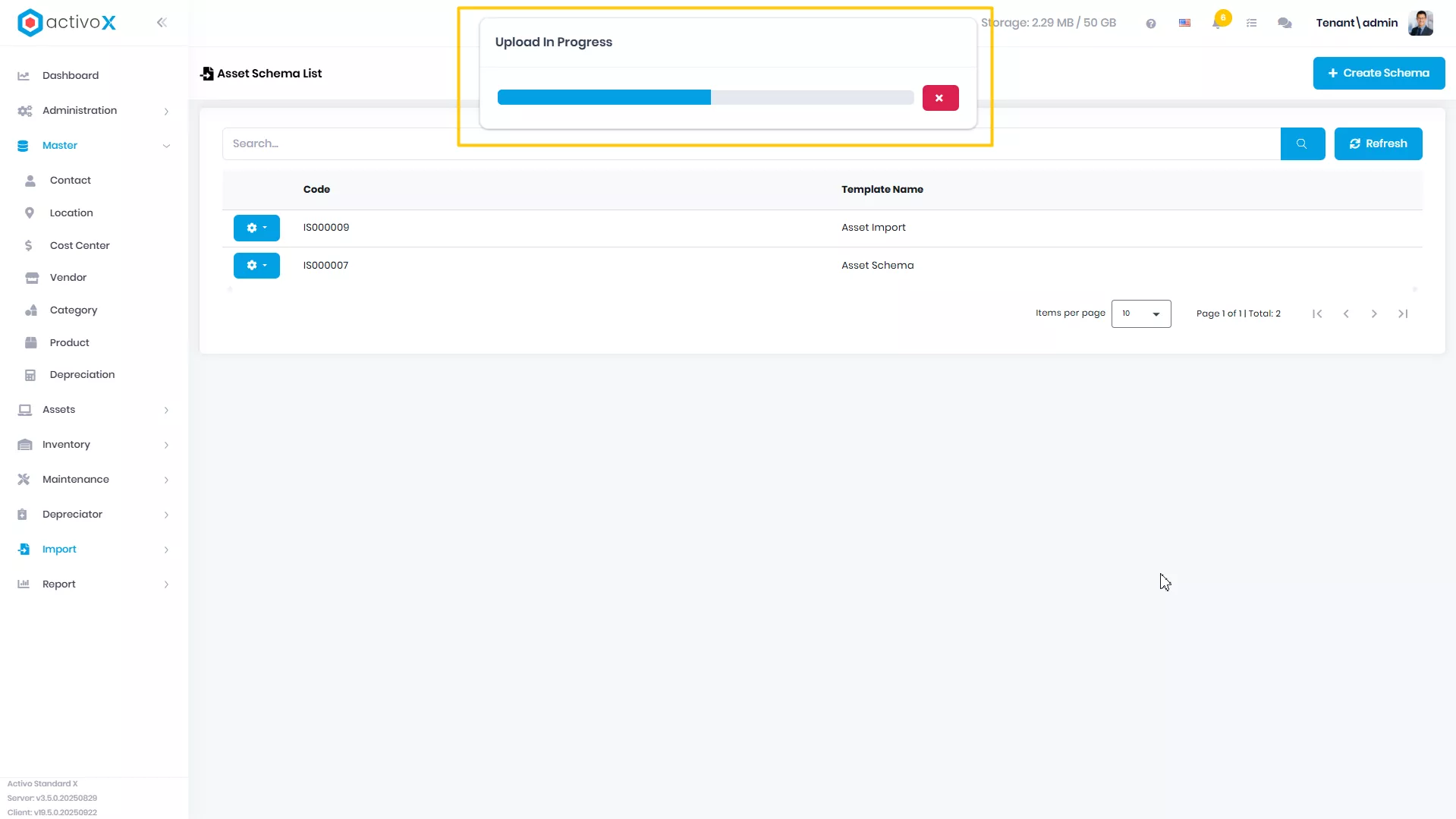
Task: Go to the last page
Action: tap(1403, 313)
